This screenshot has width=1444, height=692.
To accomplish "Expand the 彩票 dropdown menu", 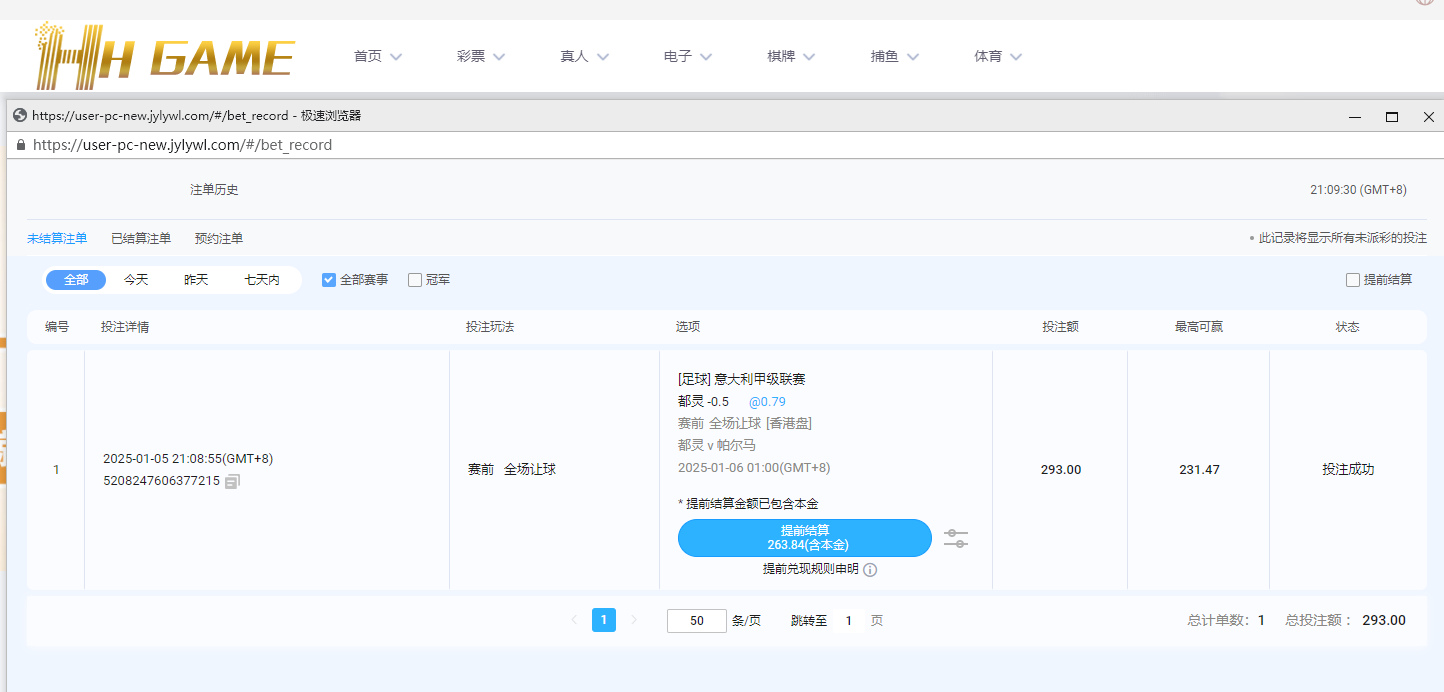I will click(480, 57).
